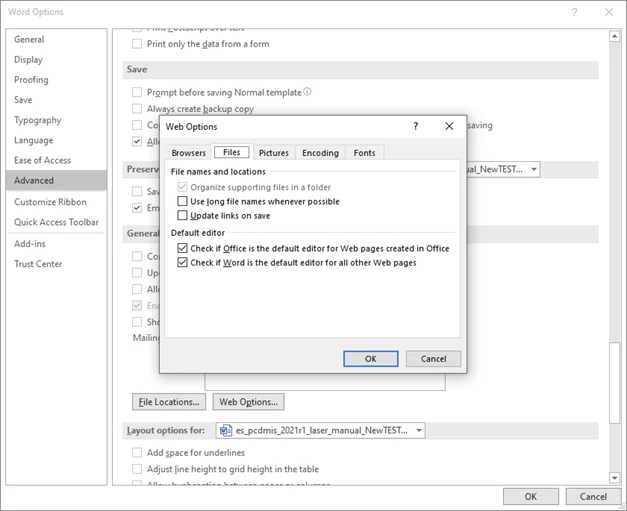Click the vertical scrollbar thumb in Word Options
This screenshot has width=627, height=511.
(615, 383)
